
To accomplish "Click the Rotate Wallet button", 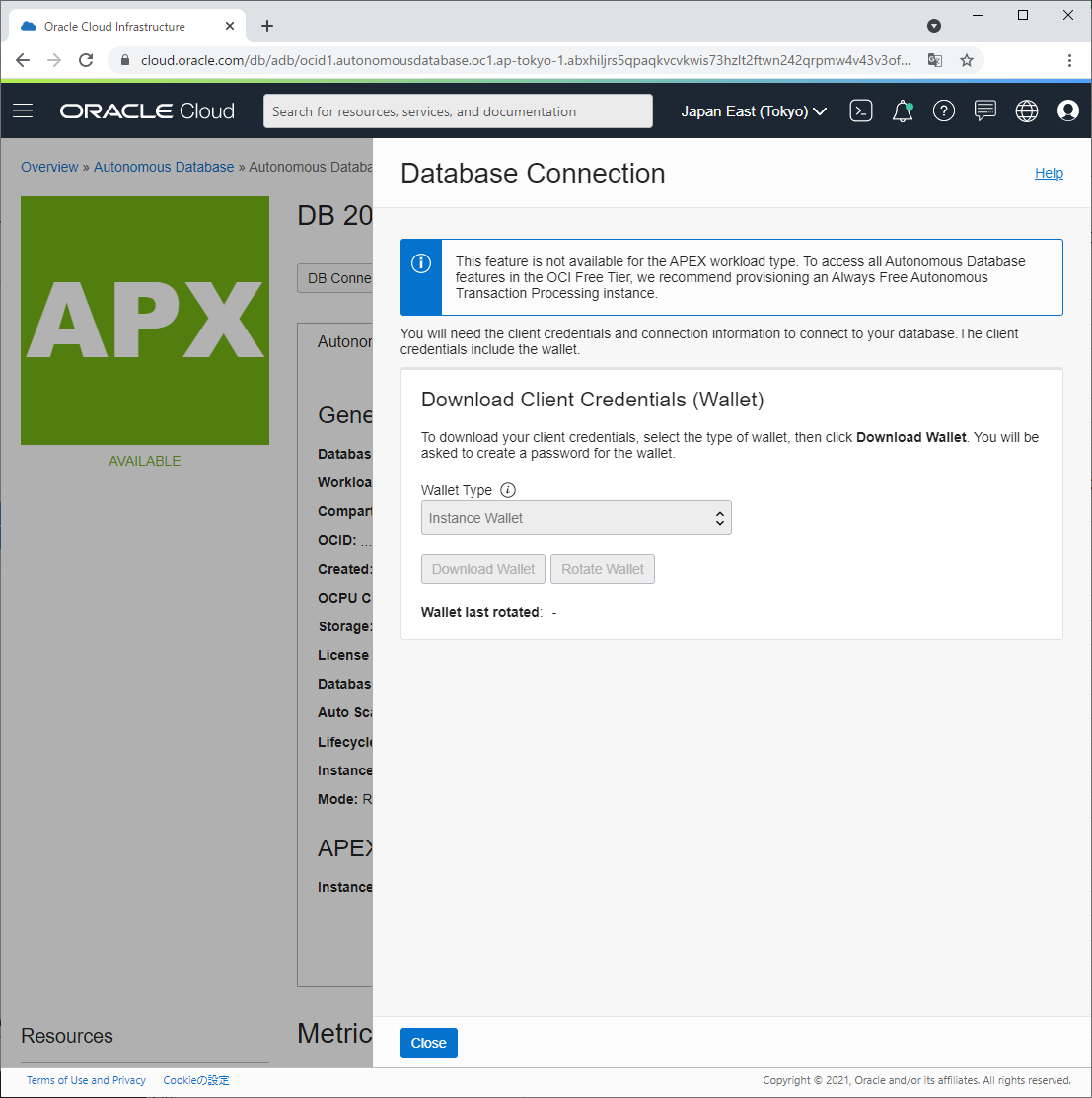I will (x=602, y=569).
